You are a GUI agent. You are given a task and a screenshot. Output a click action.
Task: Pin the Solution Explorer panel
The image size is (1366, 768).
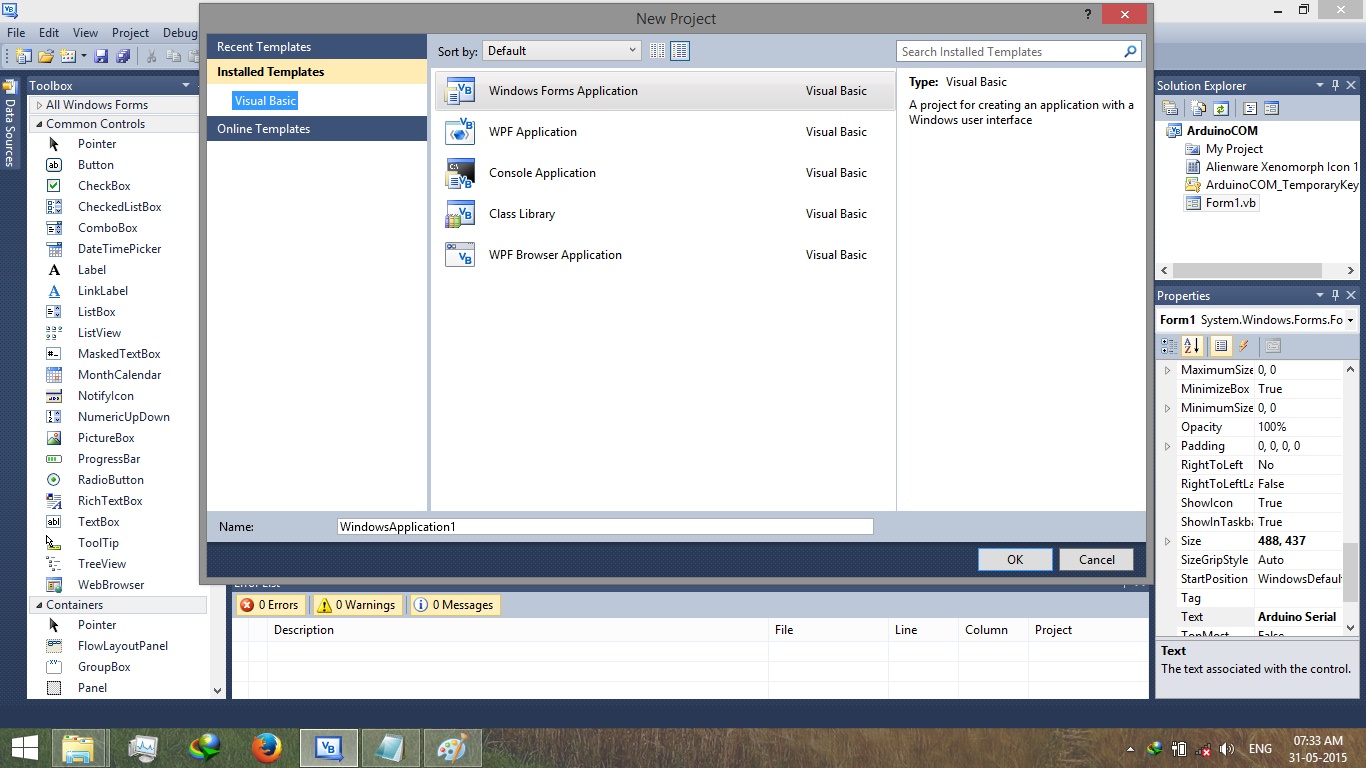coord(1335,86)
